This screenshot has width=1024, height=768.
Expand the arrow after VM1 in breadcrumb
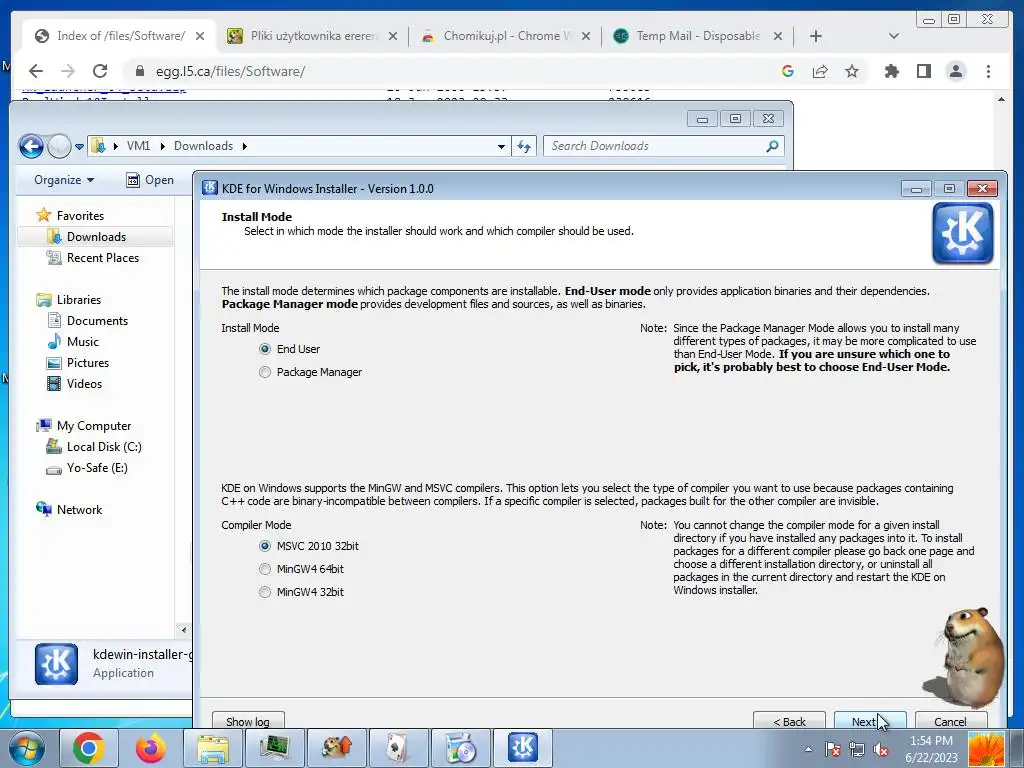(x=163, y=146)
